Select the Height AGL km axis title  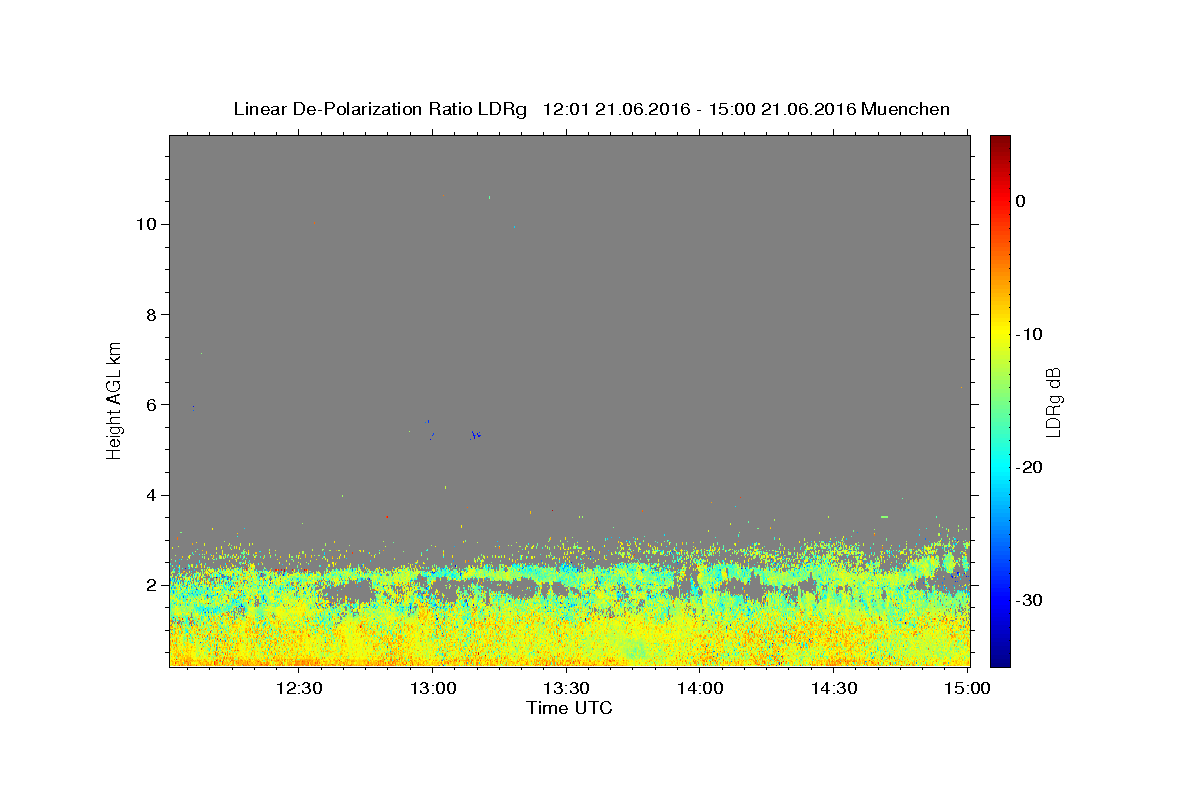tap(115, 399)
